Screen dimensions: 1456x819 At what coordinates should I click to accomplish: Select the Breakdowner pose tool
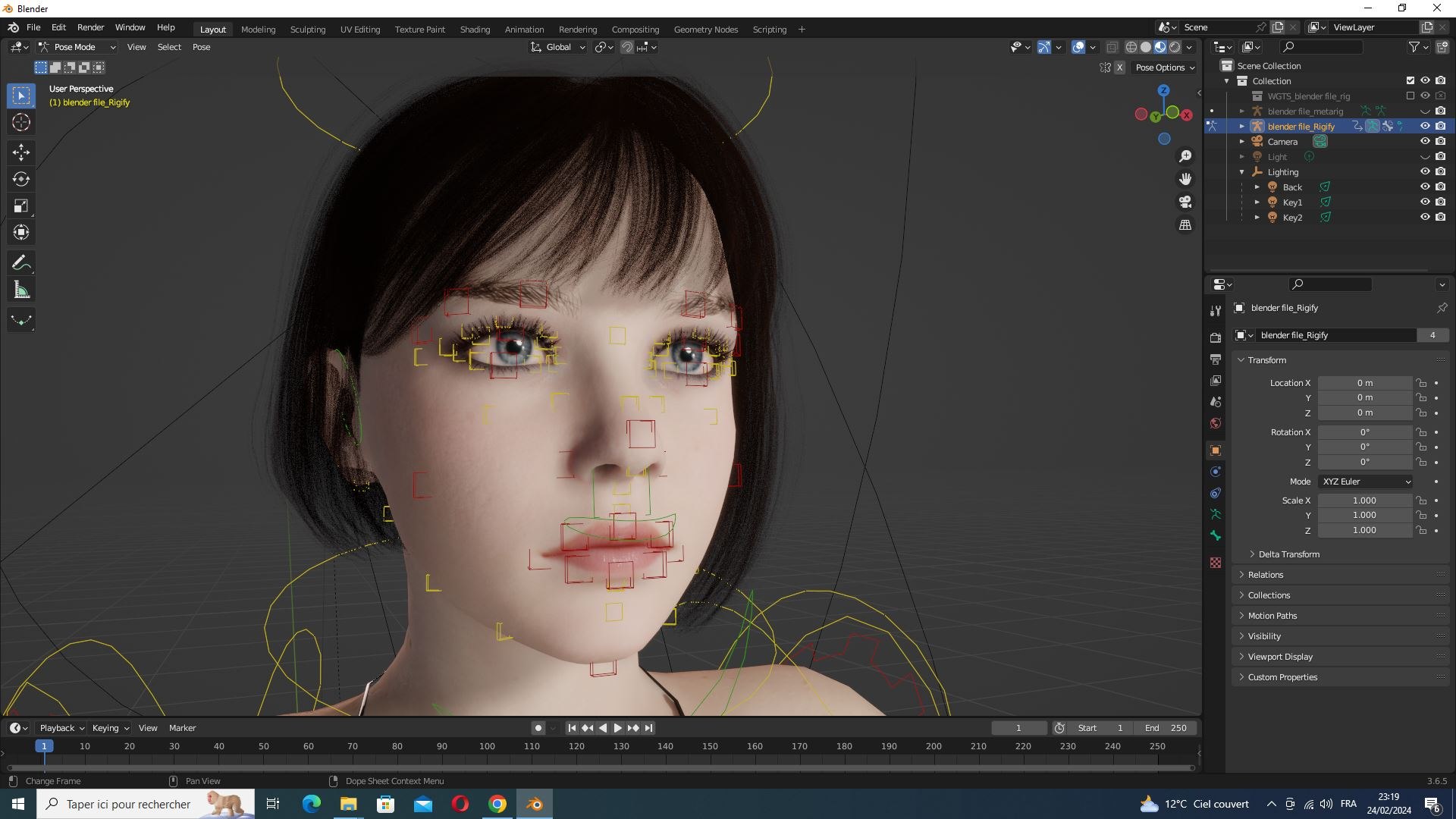(x=21, y=320)
